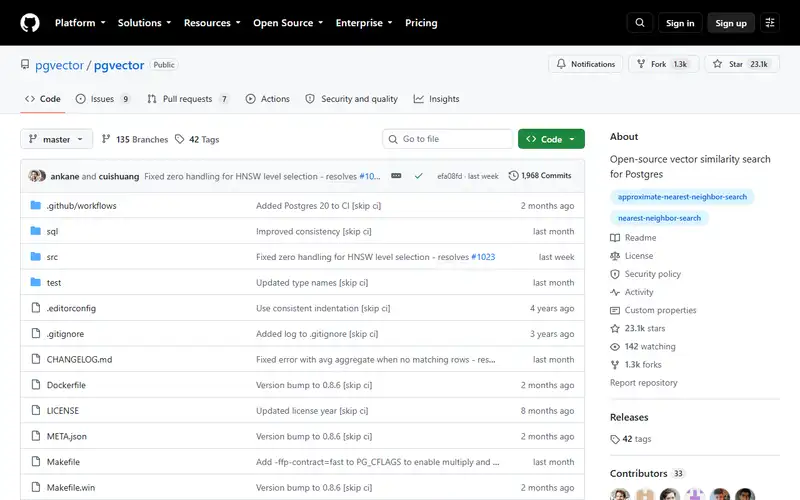Click the Report repository link
Screen dimensions: 800x500
click(643, 383)
